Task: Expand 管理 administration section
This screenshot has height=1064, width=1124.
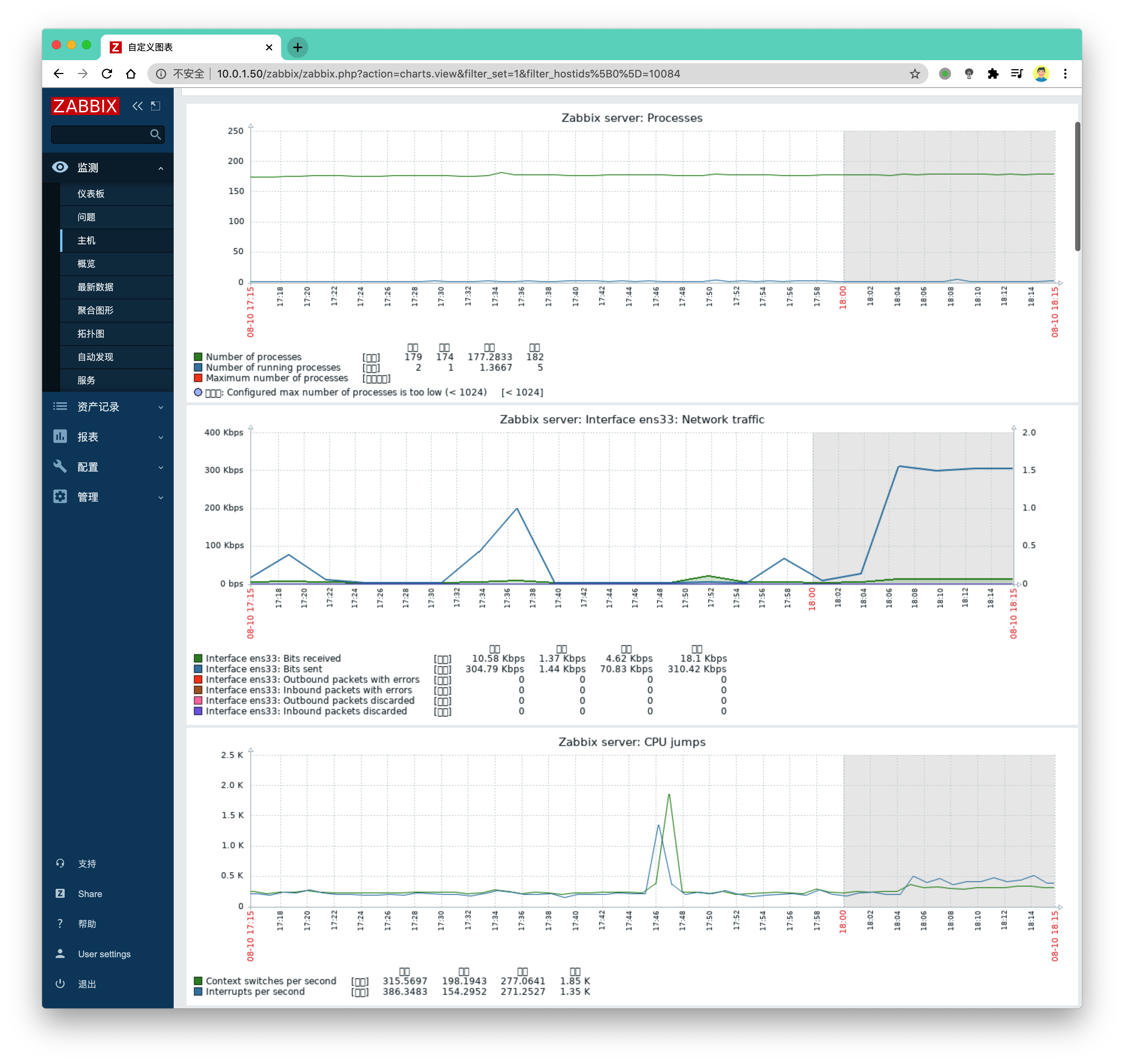Action: (x=108, y=497)
